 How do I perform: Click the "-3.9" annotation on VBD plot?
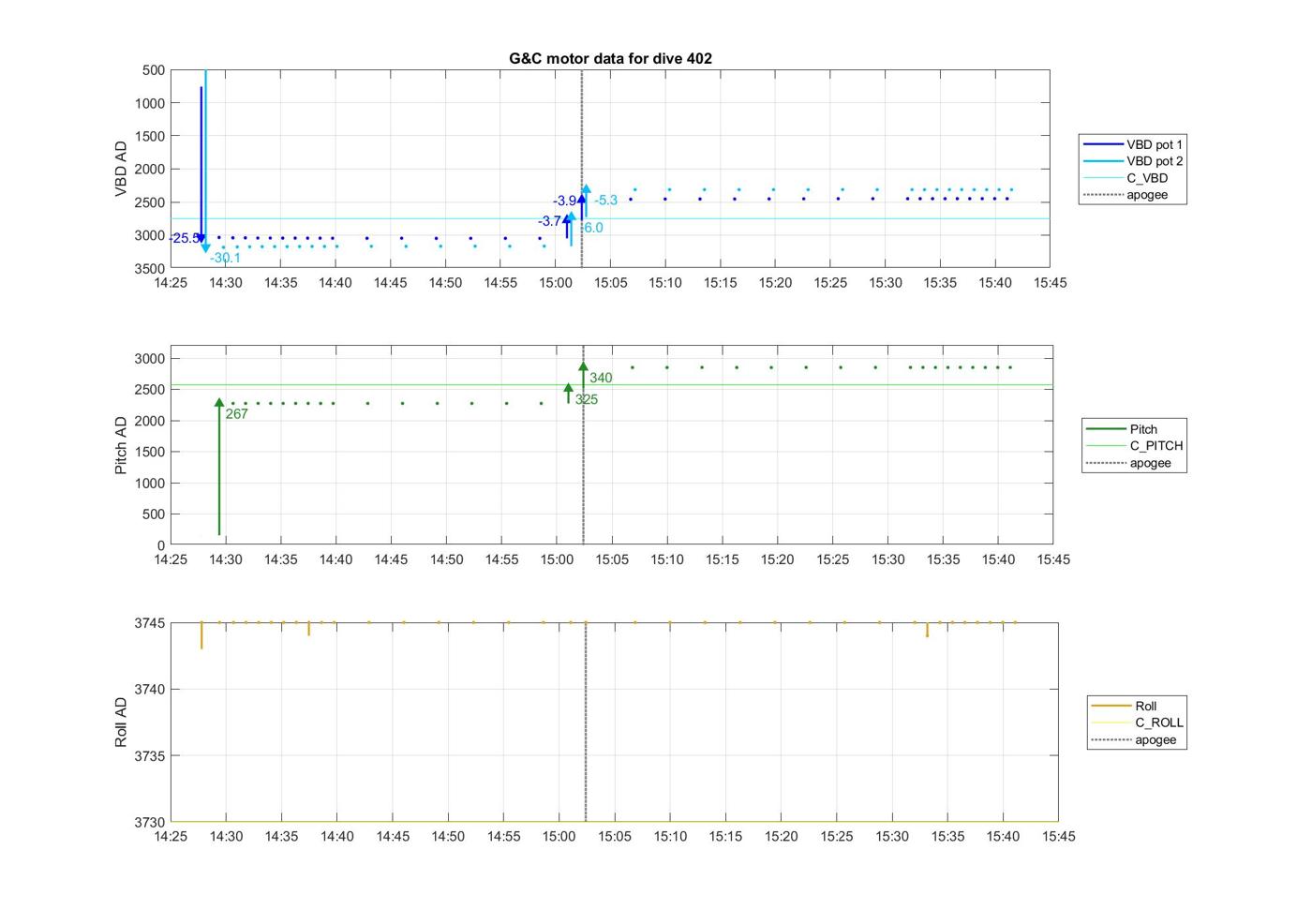click(565, 201)
